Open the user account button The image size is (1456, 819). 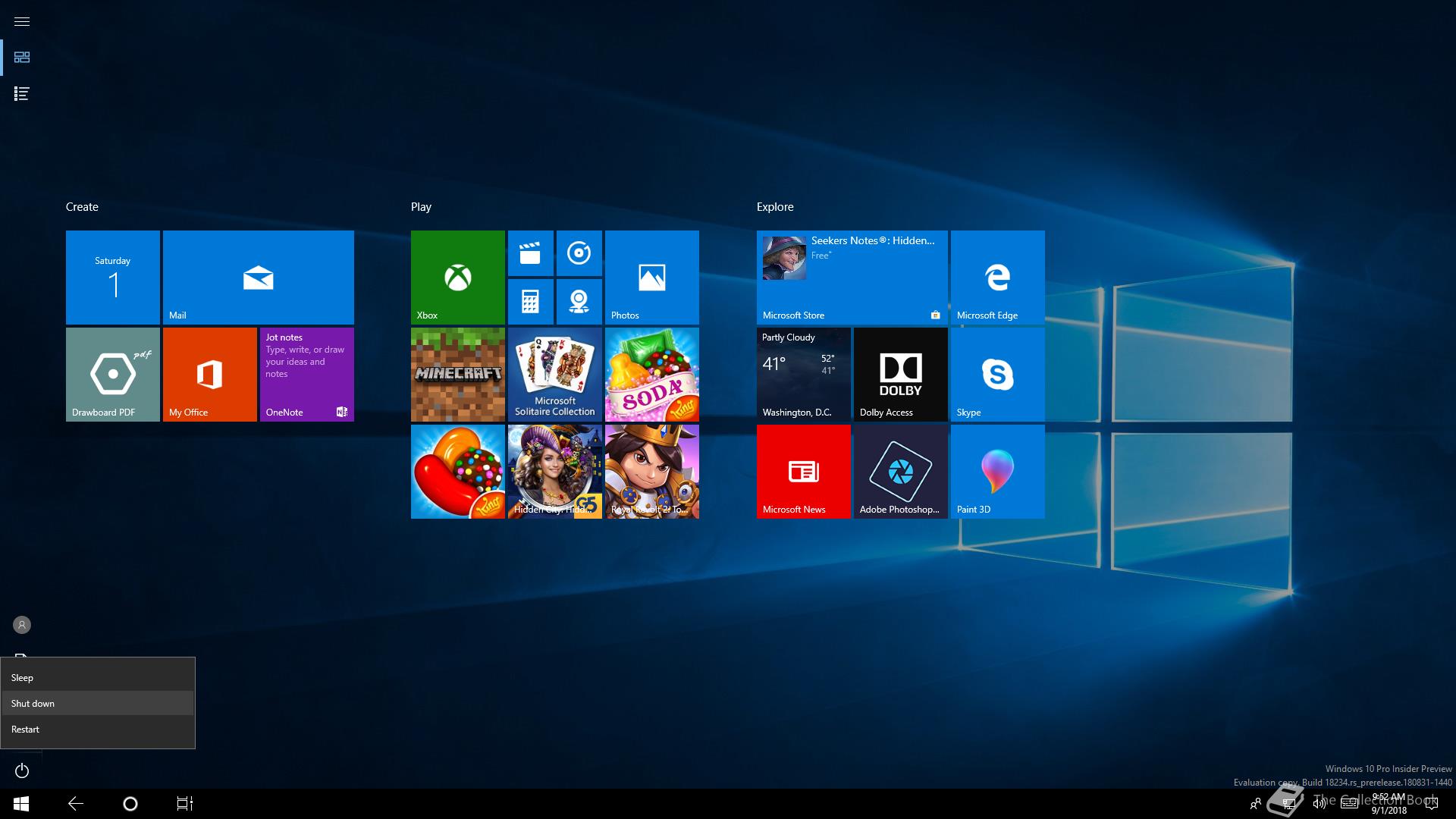pos(22,625)
